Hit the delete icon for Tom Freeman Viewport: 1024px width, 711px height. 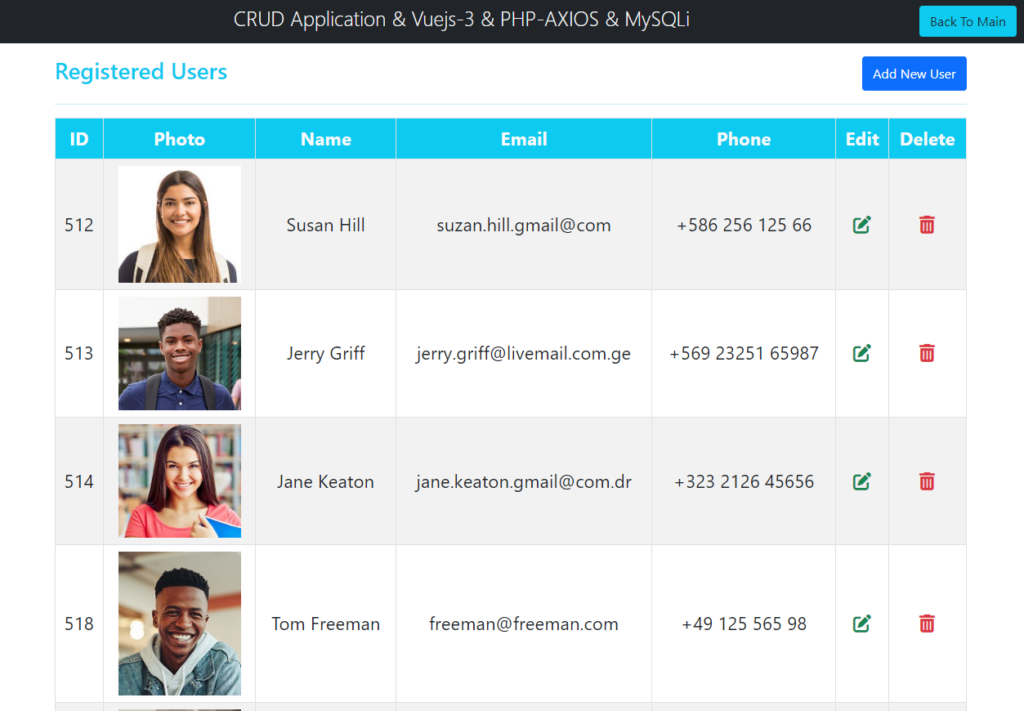927,624
